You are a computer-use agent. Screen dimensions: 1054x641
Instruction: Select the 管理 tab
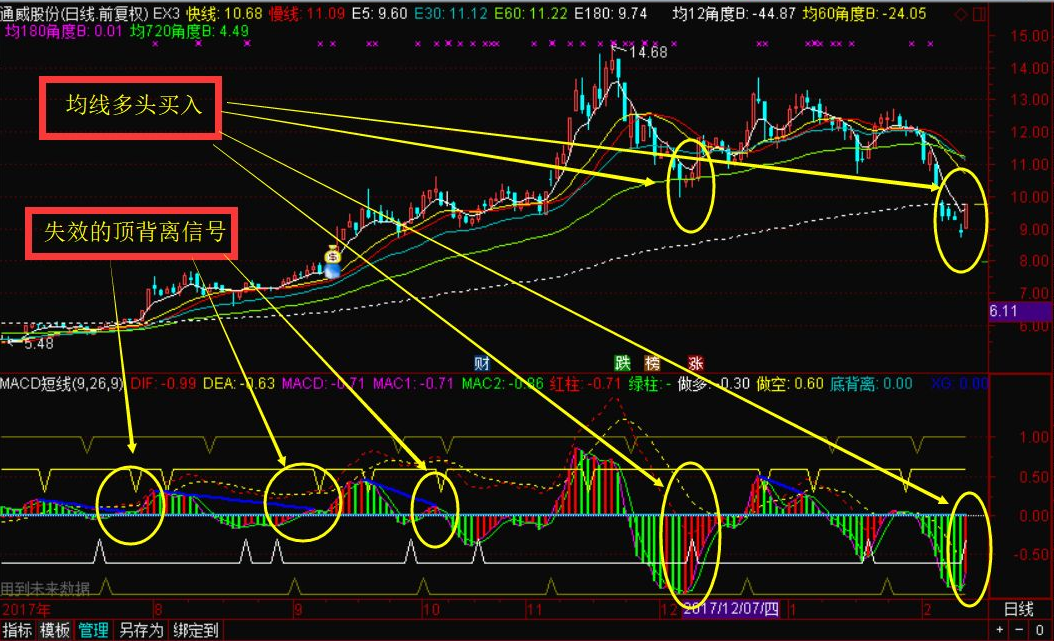click(93, 630)
